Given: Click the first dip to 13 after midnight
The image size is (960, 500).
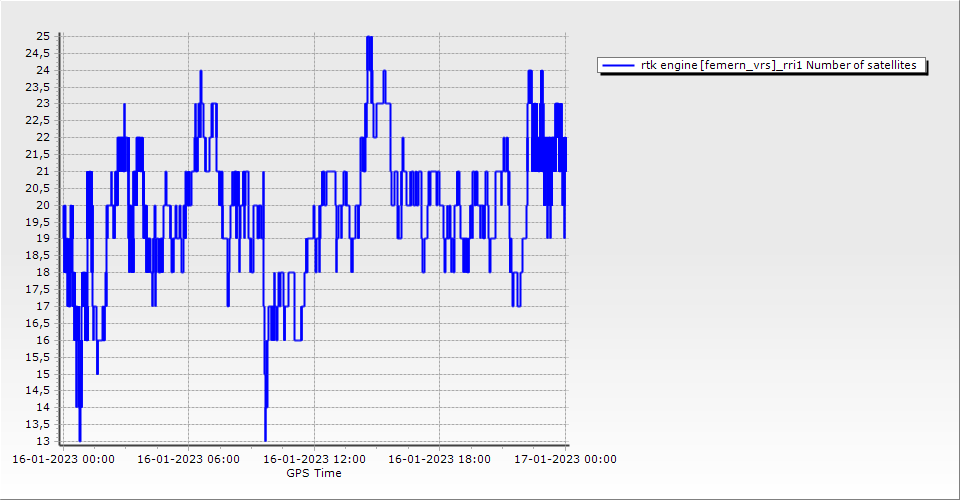Looking at the screenshot, I should pos(80,439).
